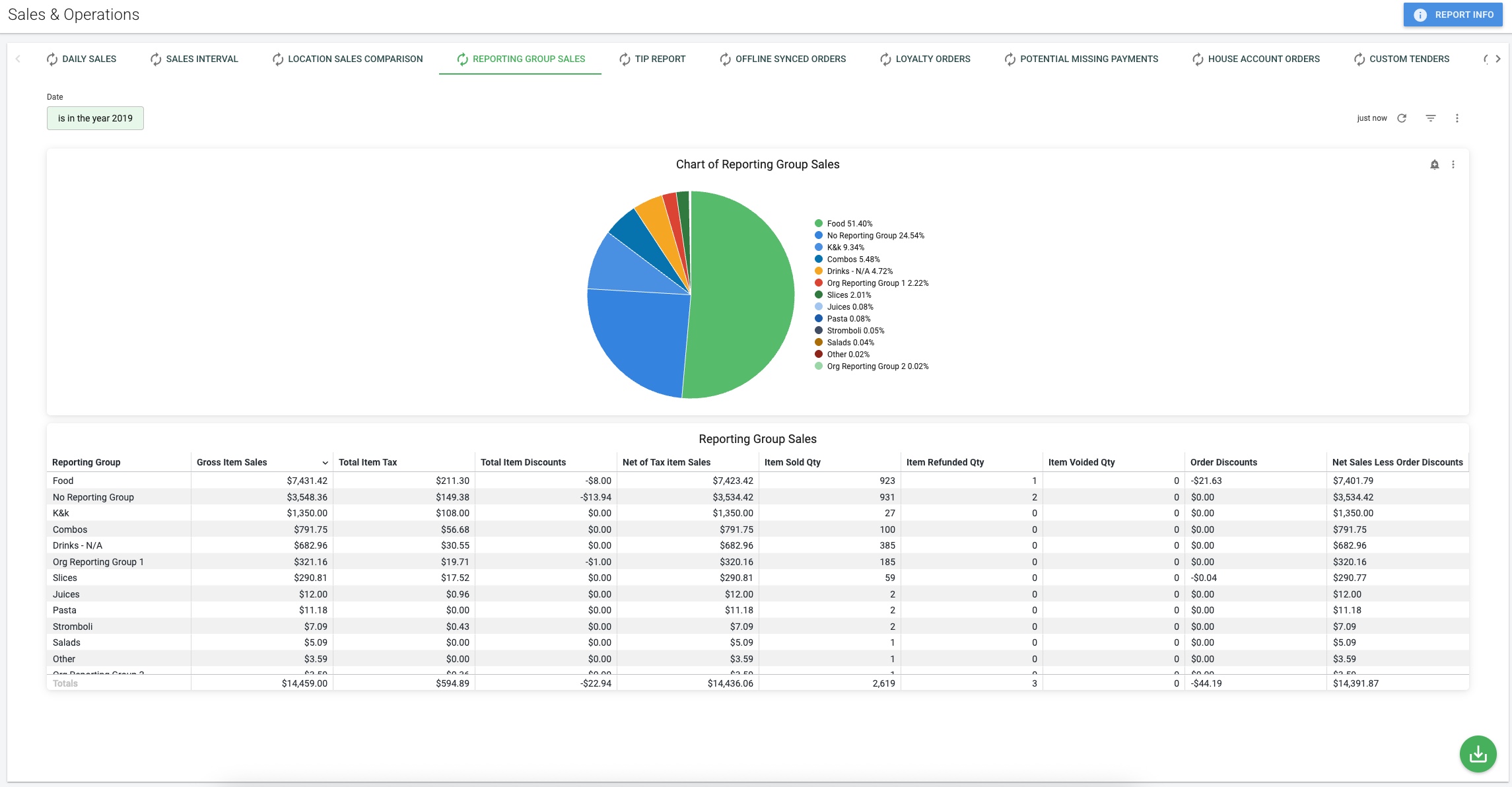
Task: Click the refresh icon next to 'just now'
Action: [1402, 118]
